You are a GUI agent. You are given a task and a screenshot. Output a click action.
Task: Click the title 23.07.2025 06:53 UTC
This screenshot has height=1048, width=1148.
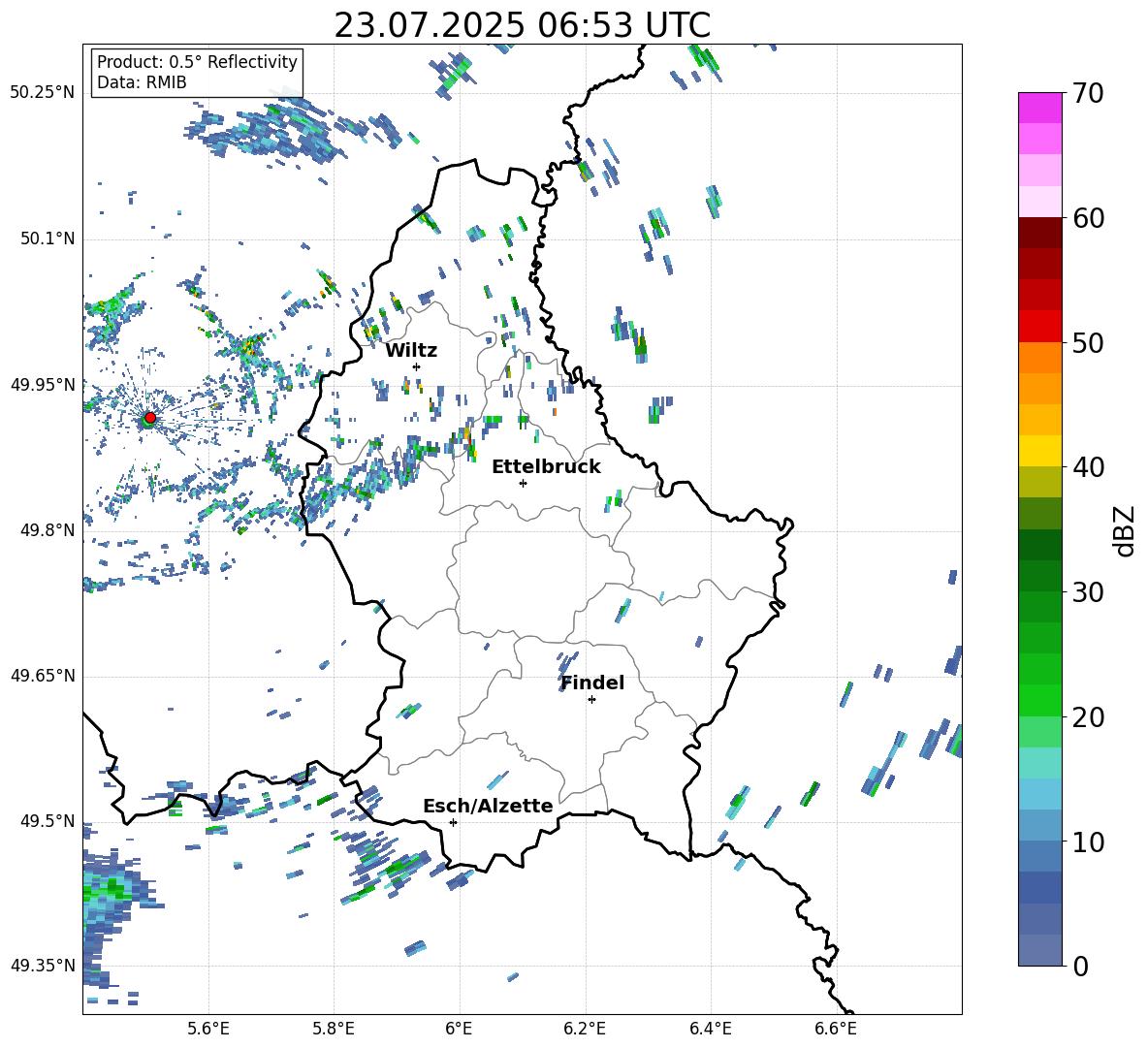[x=522, y=25]
